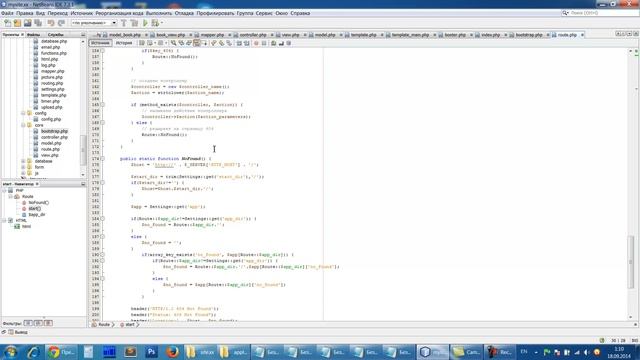Click code fold toggle at line 174
The height and width of the screenshot is (360, 640).
102,158
